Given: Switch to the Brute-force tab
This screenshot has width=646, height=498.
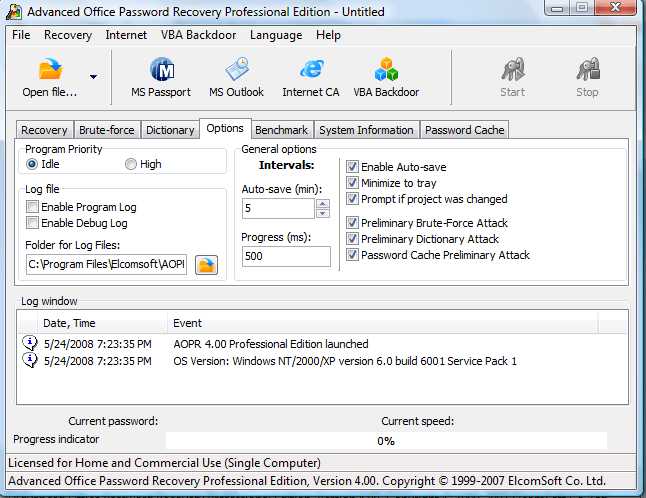Looking at the screenshot, I should click(x=107, y=130).
